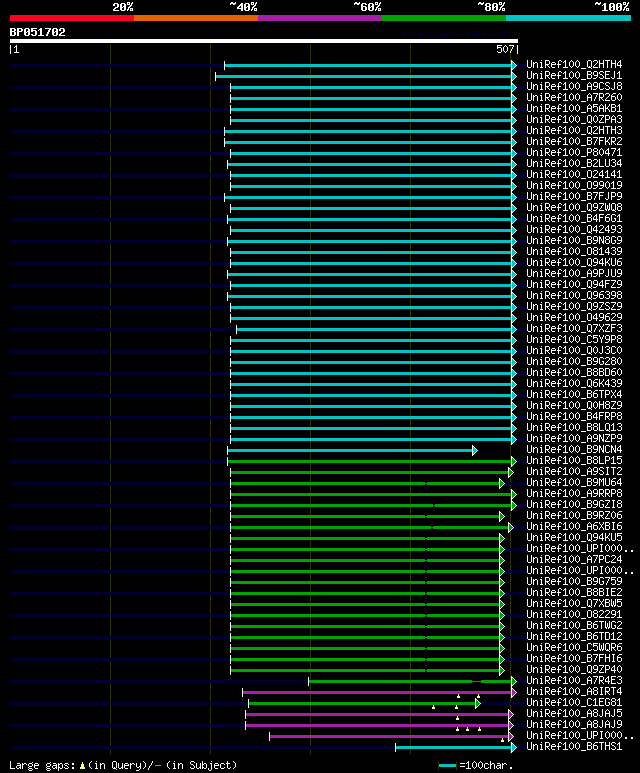Open hit UniRef100_B9N8G9
Image resolution: width=640 pixels, height=773 pixels.
pyautogui.click(x=574, y=241)
